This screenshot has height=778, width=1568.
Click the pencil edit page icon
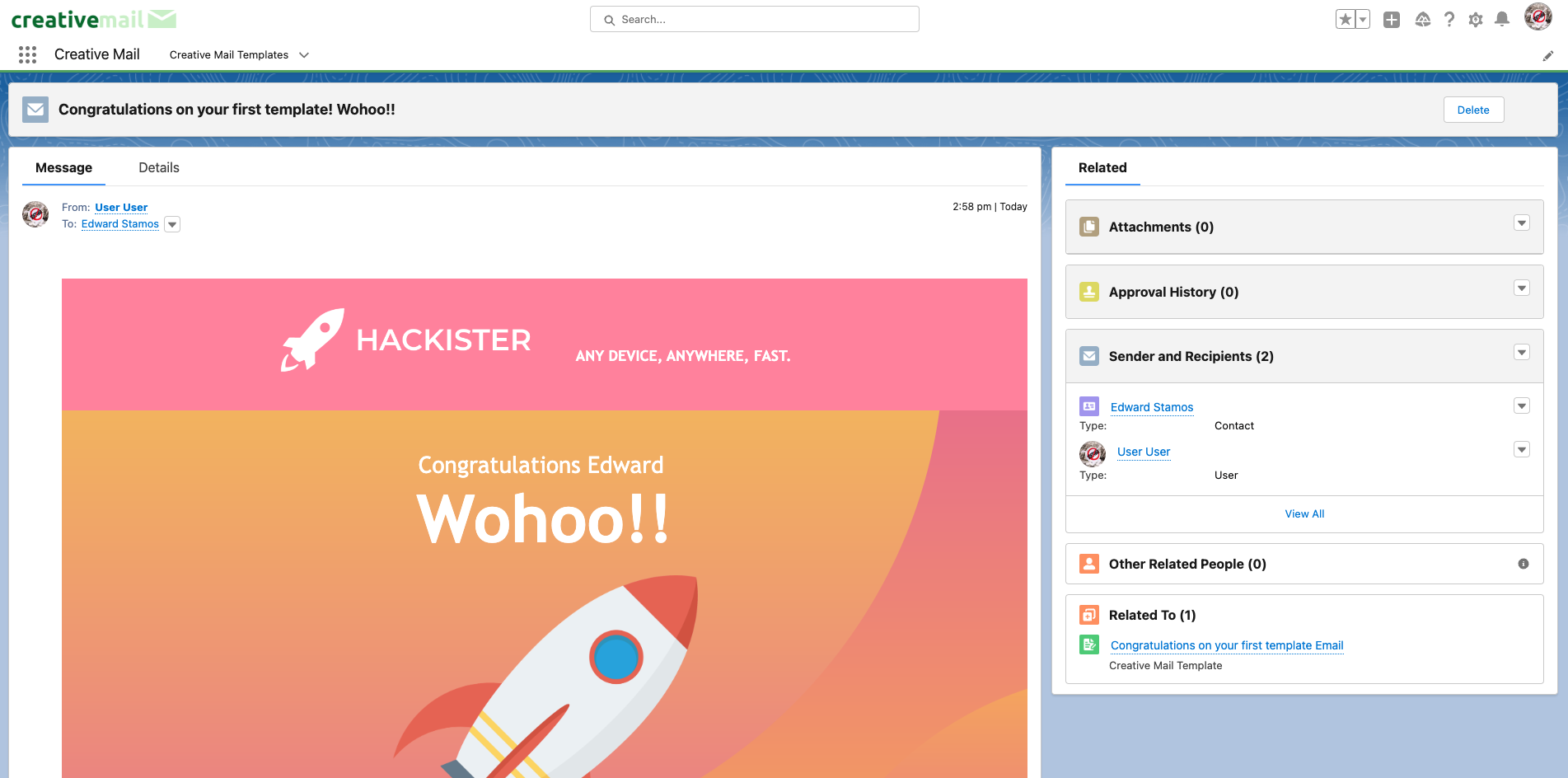[1548, 56]
